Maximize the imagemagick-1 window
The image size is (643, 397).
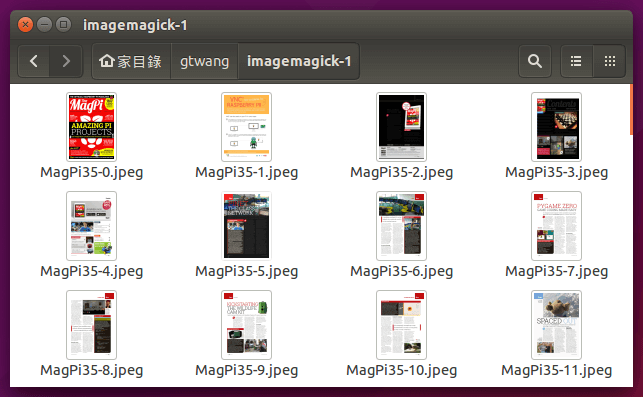tap(63, 25)
